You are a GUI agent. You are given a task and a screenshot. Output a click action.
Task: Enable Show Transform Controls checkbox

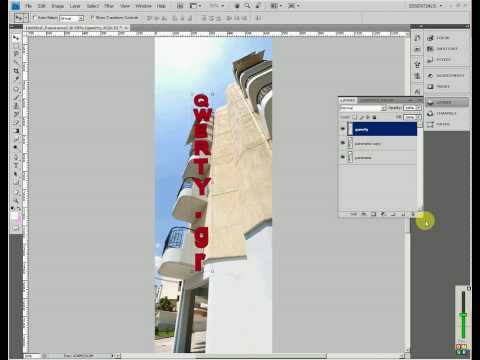click(92, 18)
